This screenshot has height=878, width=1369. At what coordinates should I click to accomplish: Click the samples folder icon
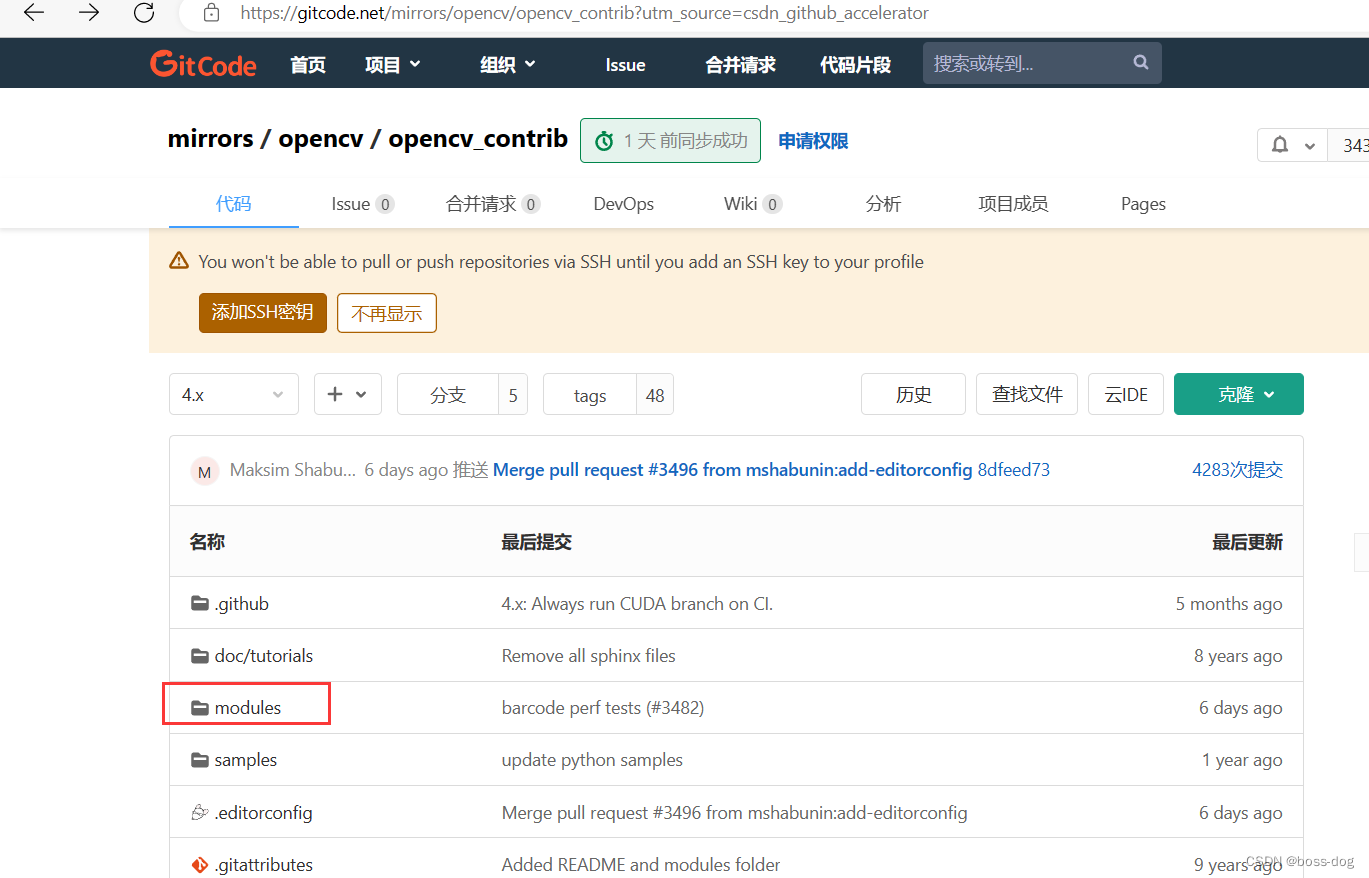point(199,760)
